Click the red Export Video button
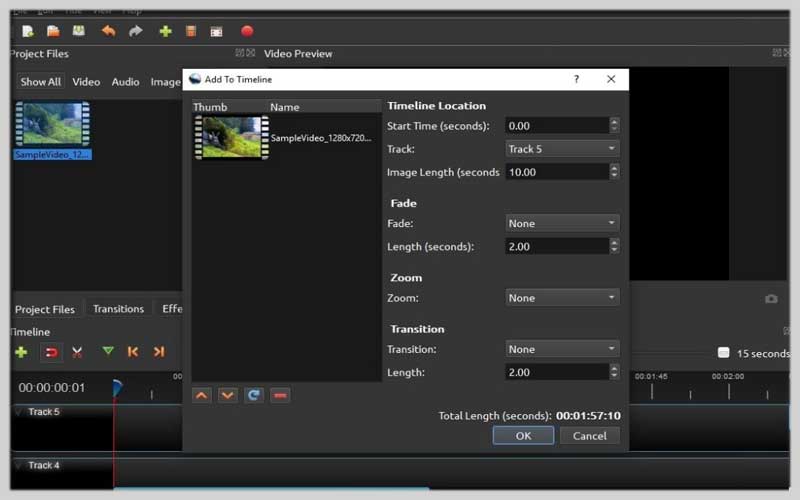800x500 pixels. point(247,32)
